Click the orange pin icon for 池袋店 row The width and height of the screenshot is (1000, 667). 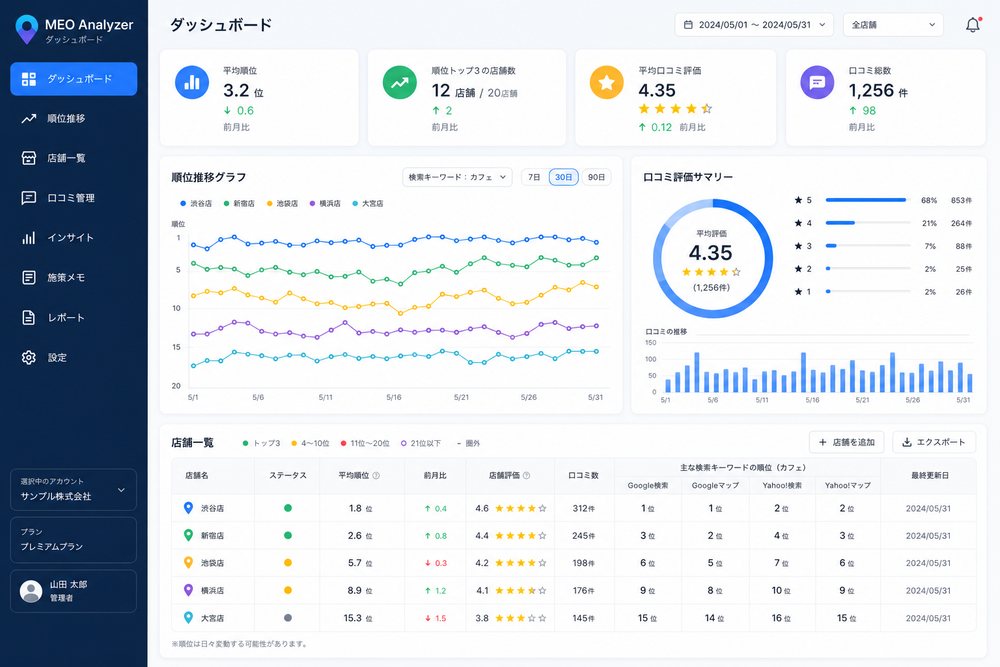click(188, 563)
